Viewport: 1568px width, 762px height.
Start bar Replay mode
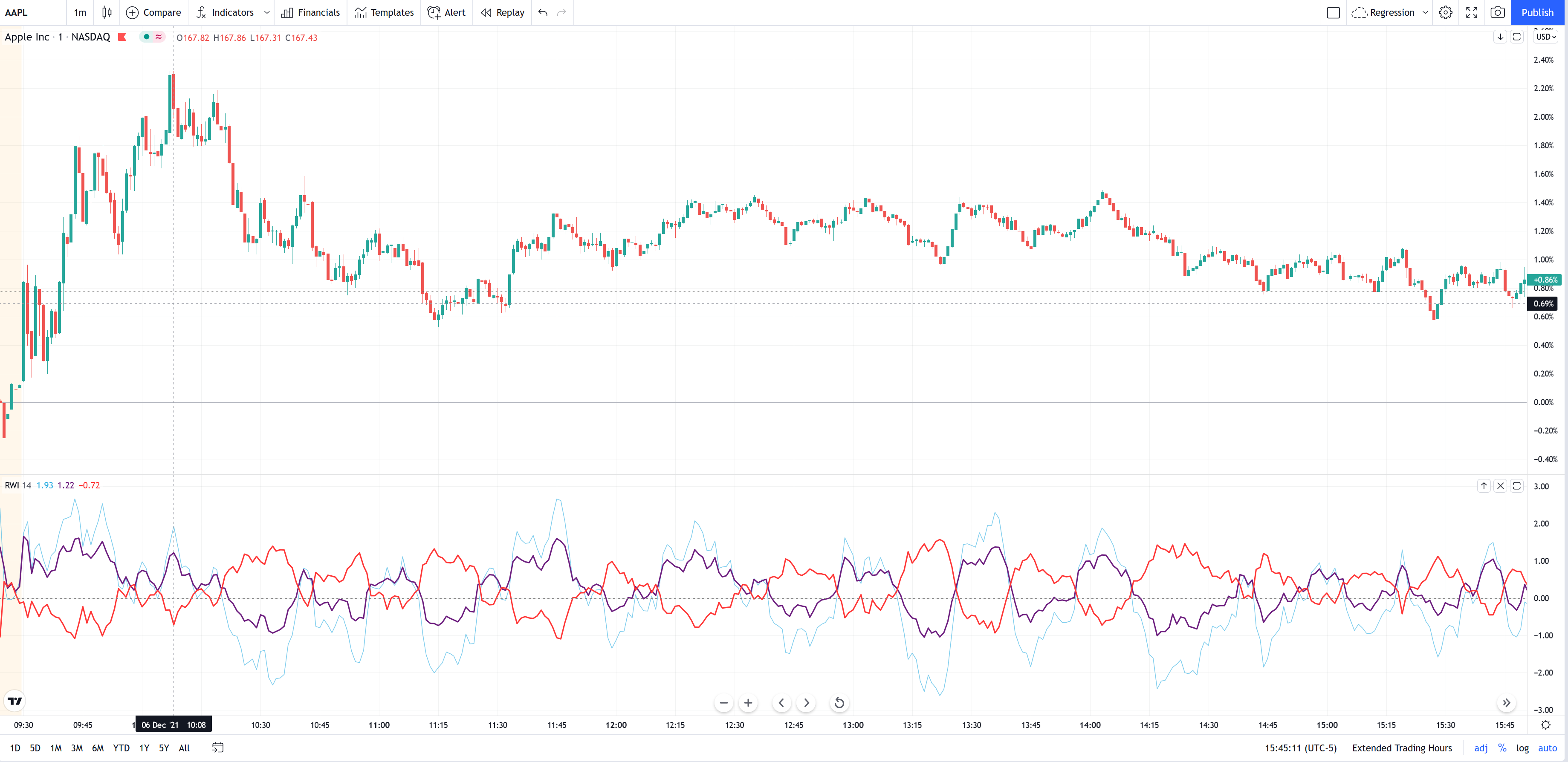pos(503,12)
